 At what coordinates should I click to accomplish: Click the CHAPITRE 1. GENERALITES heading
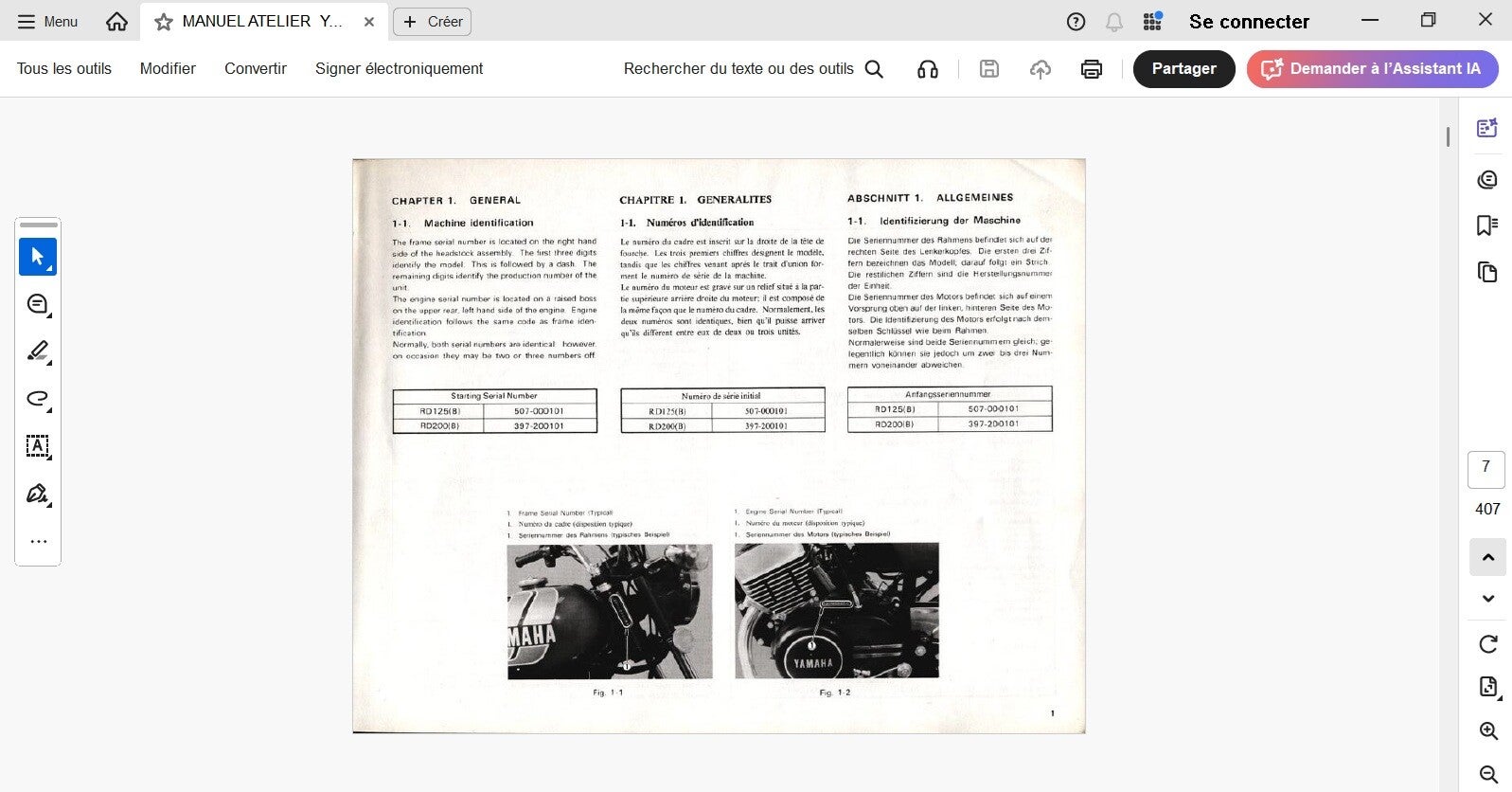click(x=696, y=200)
